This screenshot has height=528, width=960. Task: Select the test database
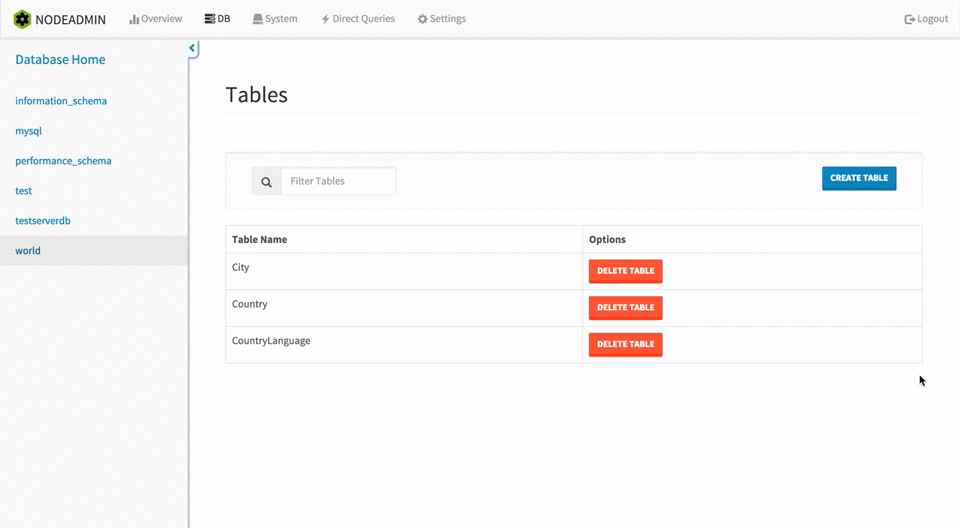(23, 191)
